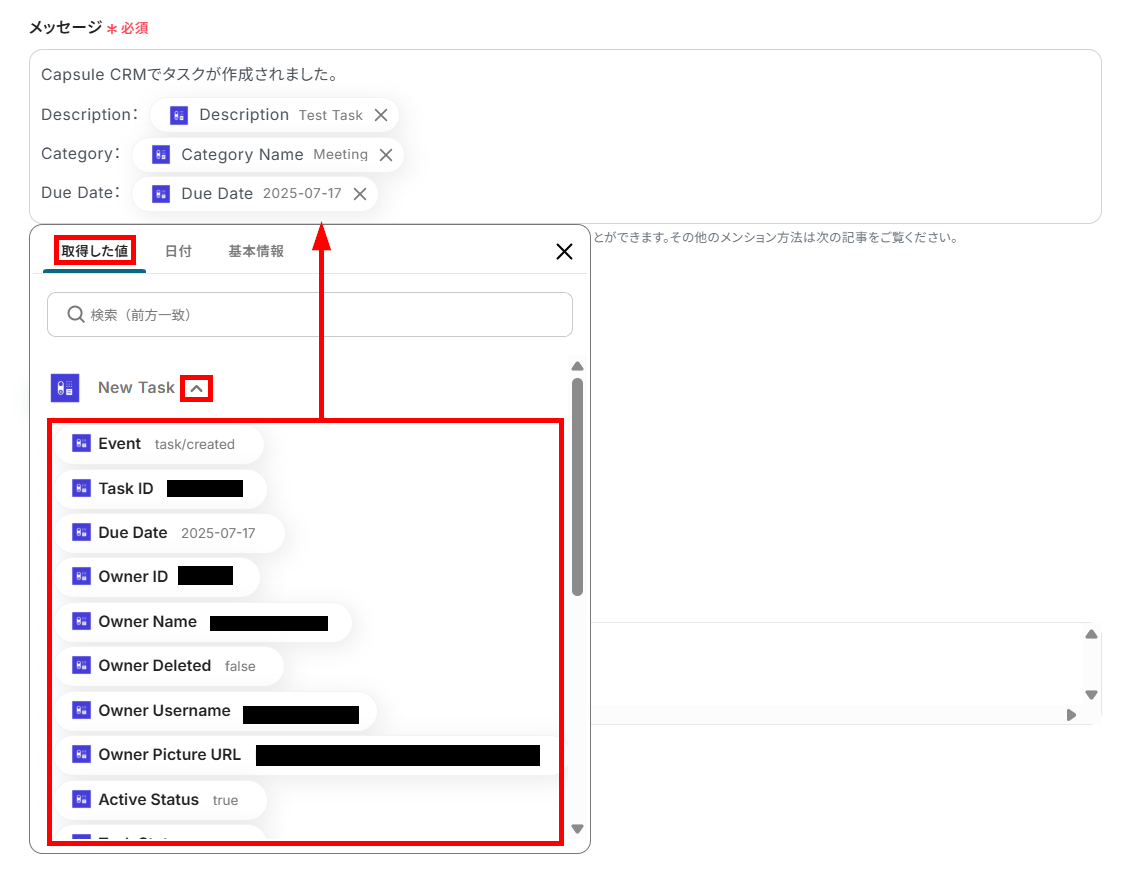Insert the Owner Username value
Image resolution: width=1131 pixels, height=879 pixels.
coord(216,712)
